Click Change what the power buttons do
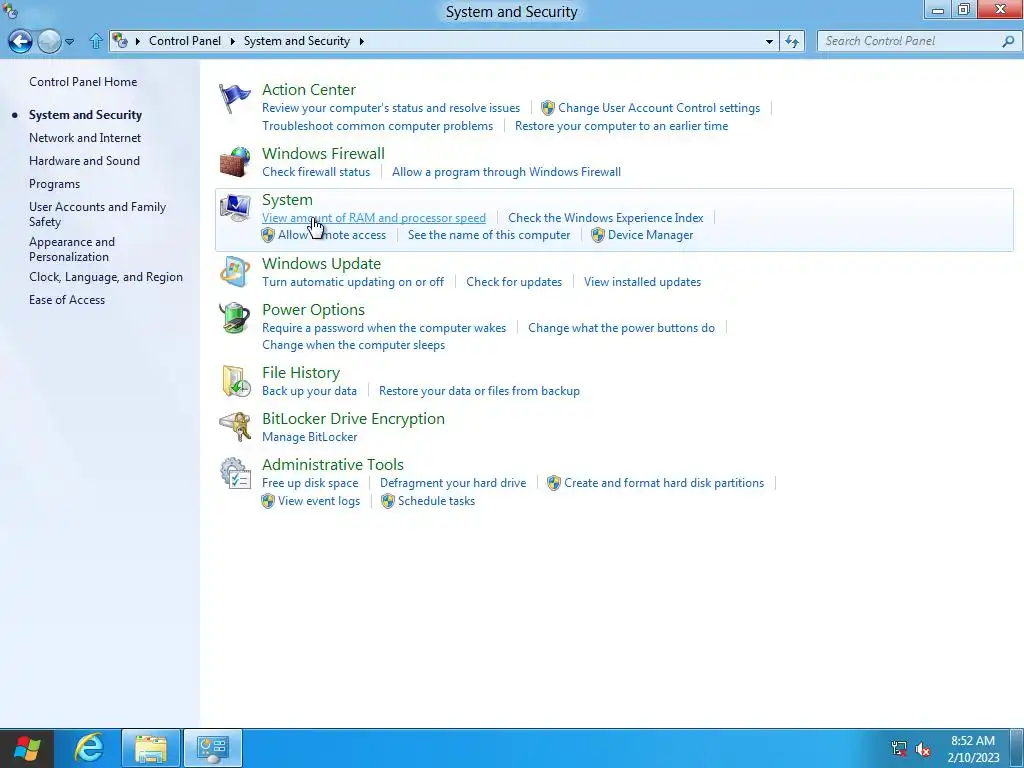Viewport: 1024px width, 768px height. (x=621, y=328)
